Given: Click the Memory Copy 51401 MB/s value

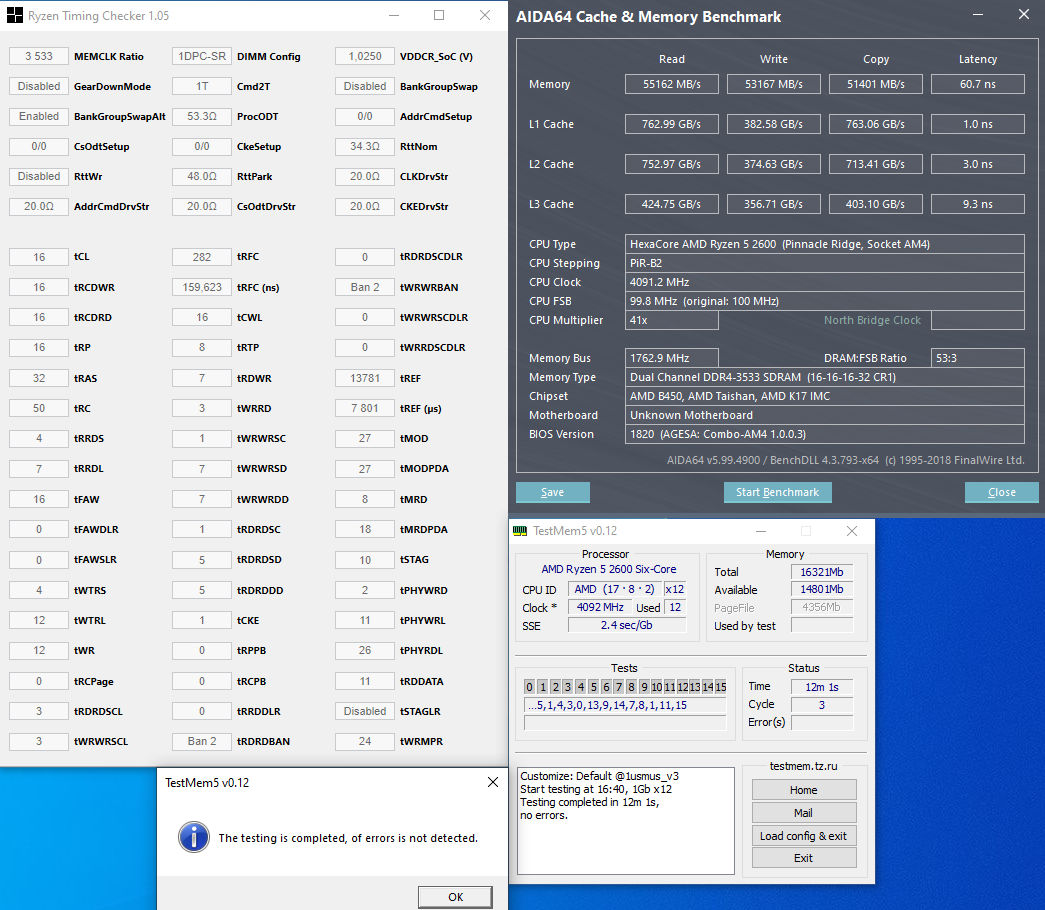Looking at the screenshot, I should [x=876, y=84].
